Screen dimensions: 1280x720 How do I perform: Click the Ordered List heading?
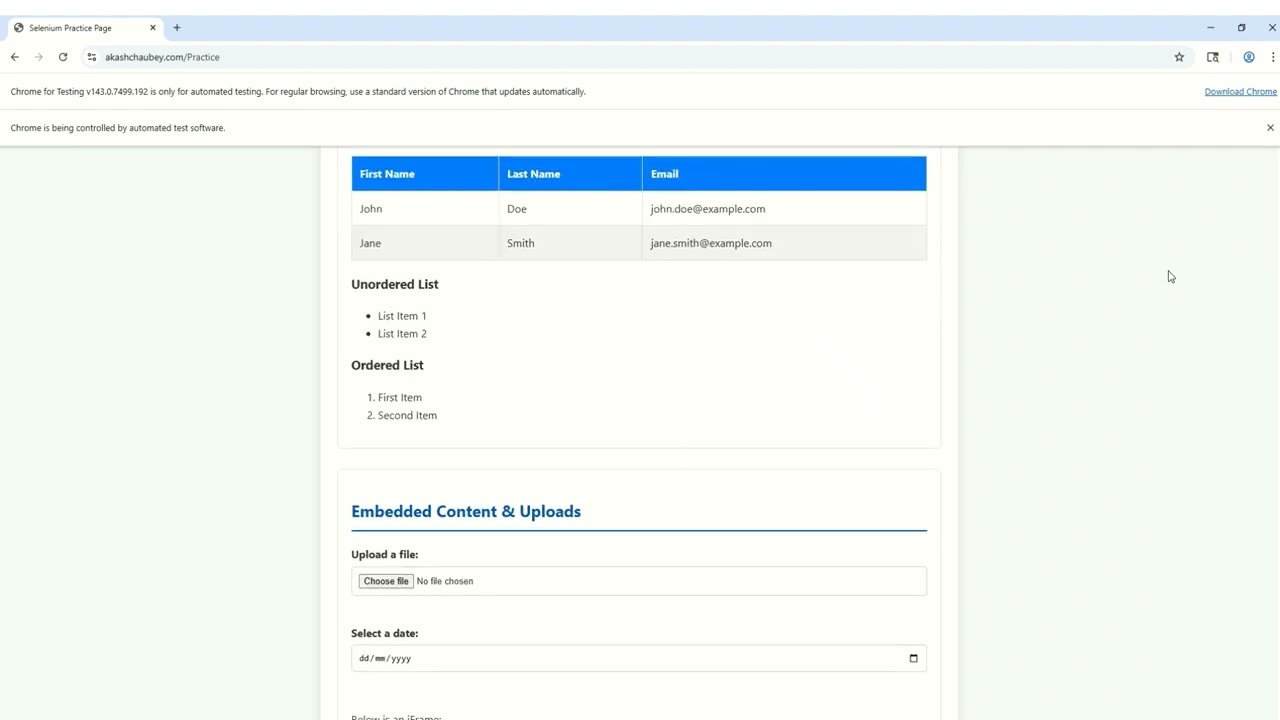tap(387, 365)
